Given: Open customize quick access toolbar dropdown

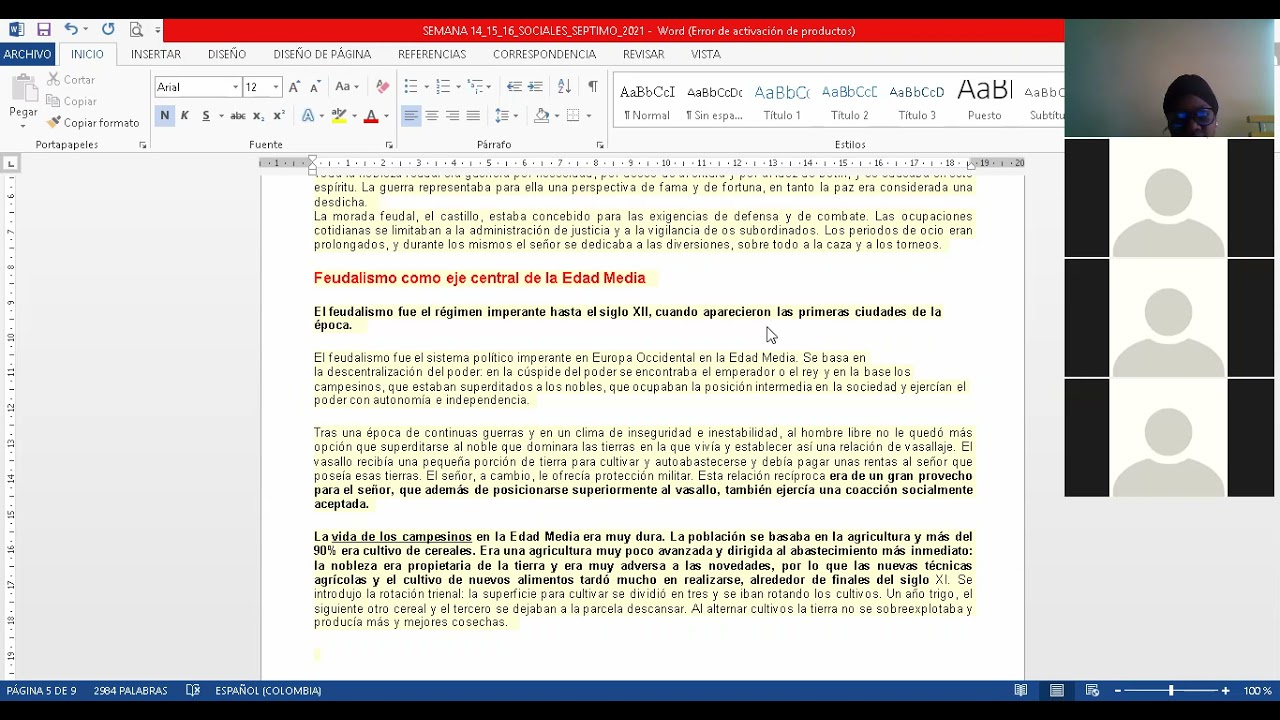Looking at the screenshot, I should (x=158, y=31).
